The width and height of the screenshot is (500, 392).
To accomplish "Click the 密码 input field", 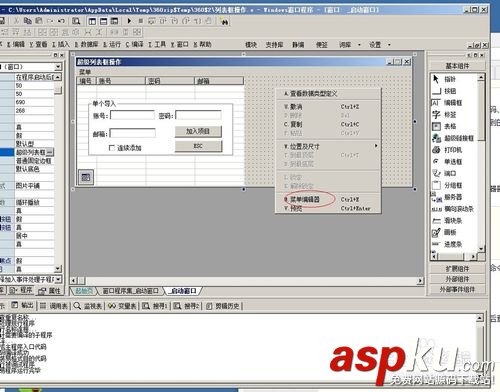I will click(198, 115).
